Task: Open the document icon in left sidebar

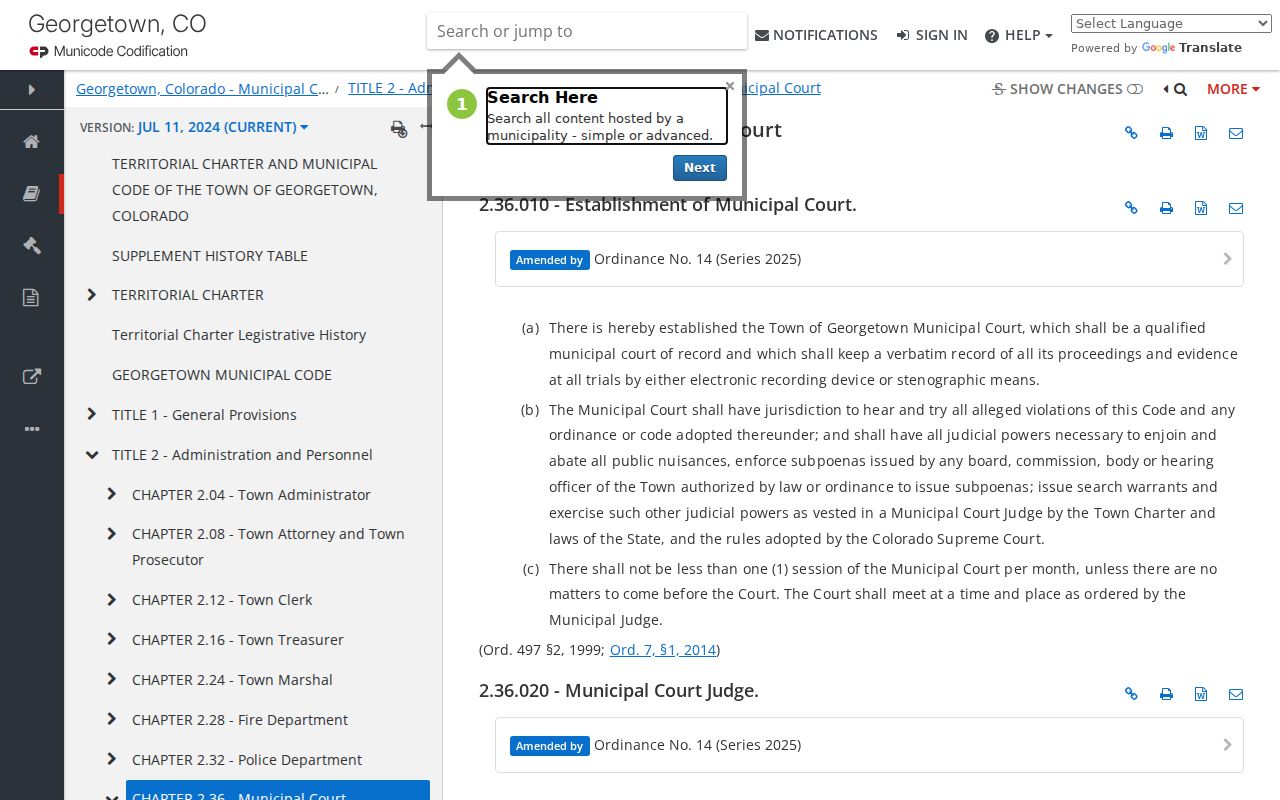Action: pos(31,298)
